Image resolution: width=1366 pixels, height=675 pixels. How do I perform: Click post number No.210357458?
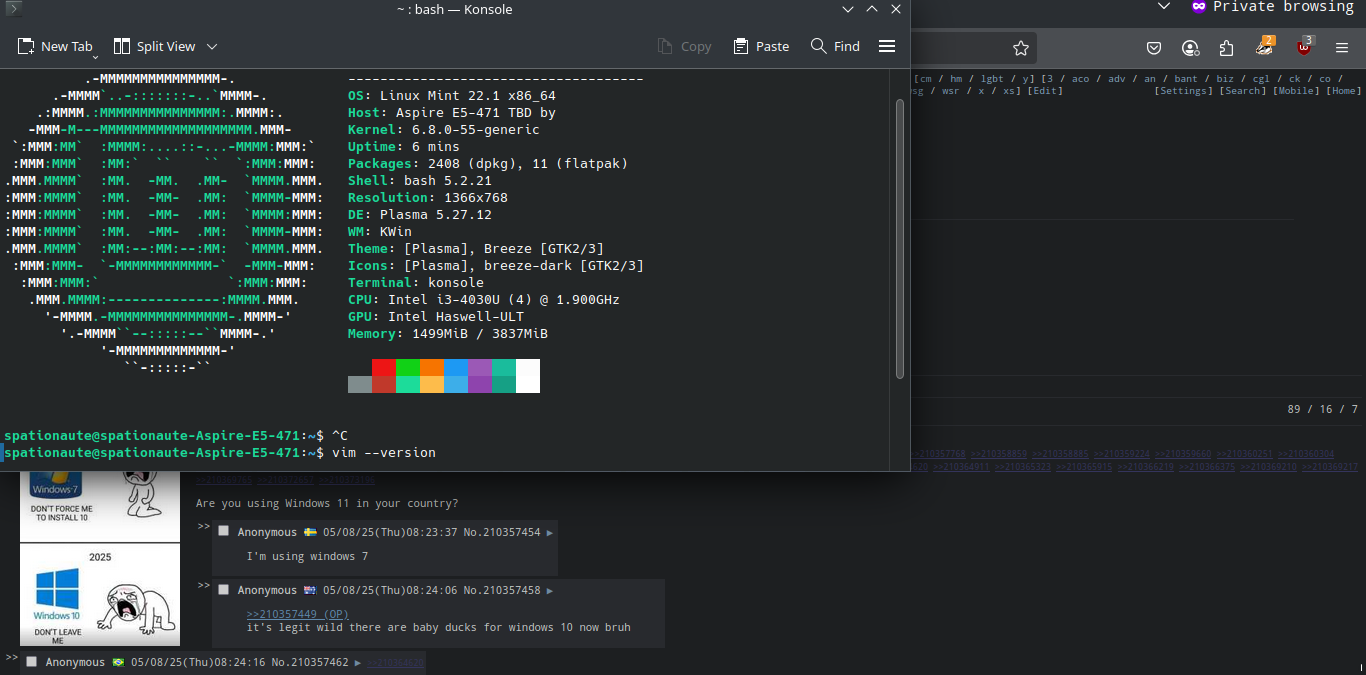pos(501,591)
